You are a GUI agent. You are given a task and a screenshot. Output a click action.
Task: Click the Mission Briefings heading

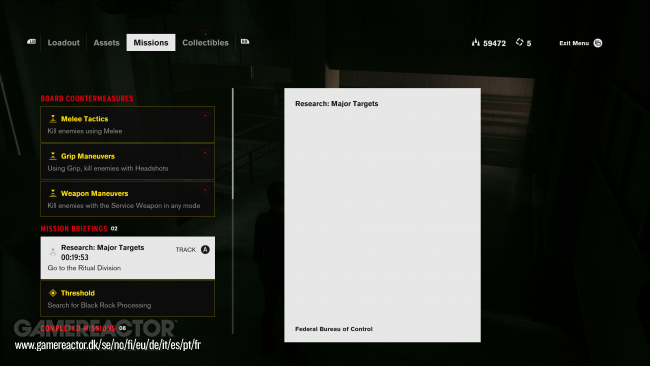coord(74,229)
